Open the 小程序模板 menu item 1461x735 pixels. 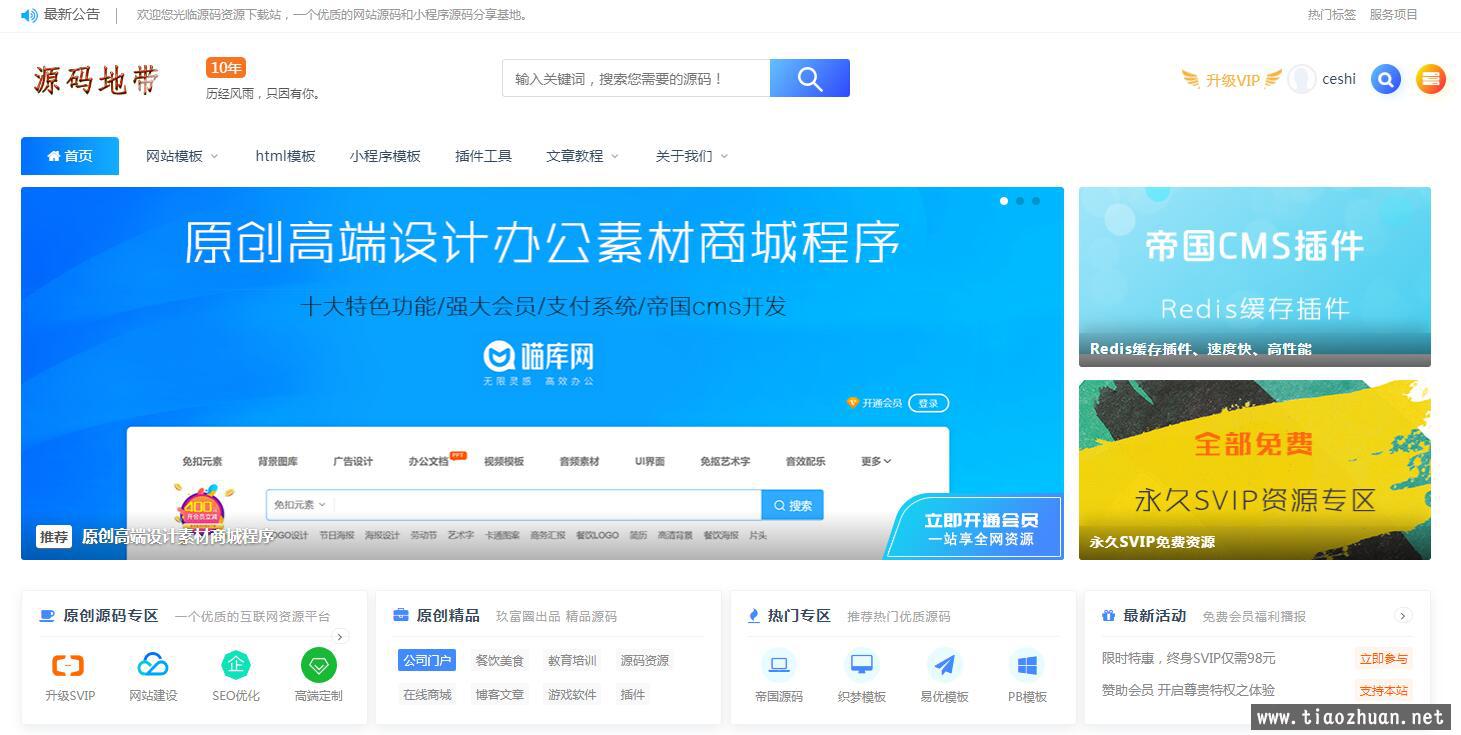385,156
